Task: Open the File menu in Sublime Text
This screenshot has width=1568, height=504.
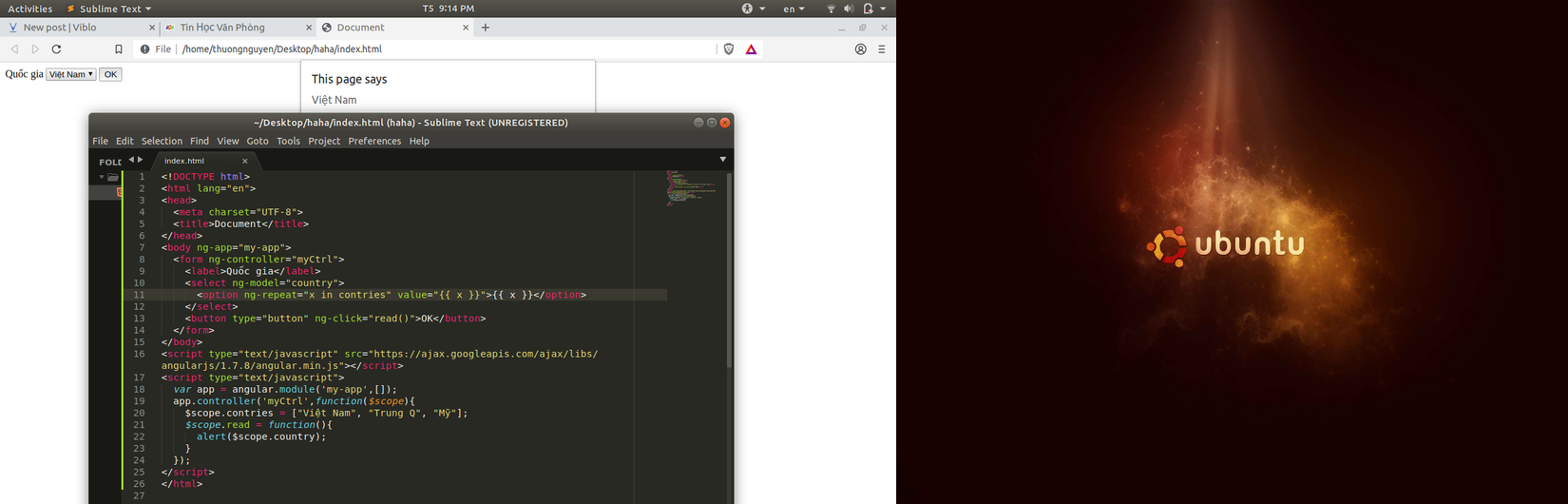Action: 100,141
